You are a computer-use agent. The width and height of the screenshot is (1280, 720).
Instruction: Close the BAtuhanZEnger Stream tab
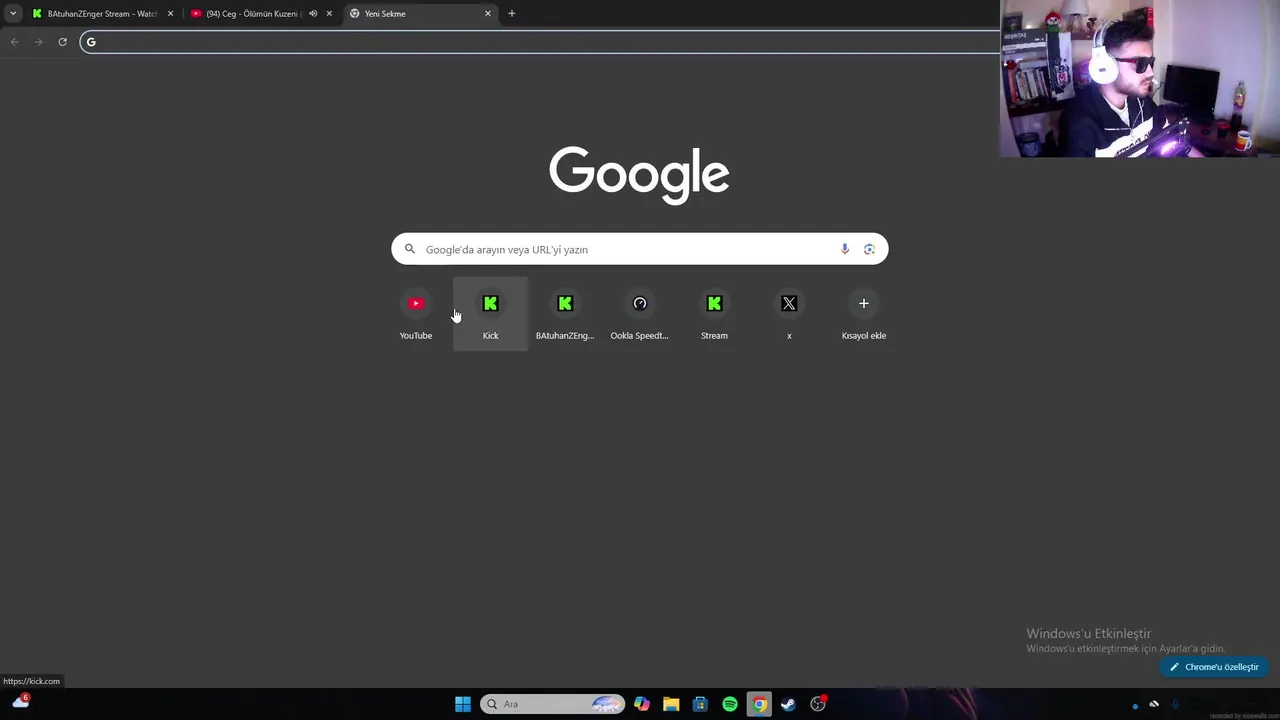coord(170,14)
